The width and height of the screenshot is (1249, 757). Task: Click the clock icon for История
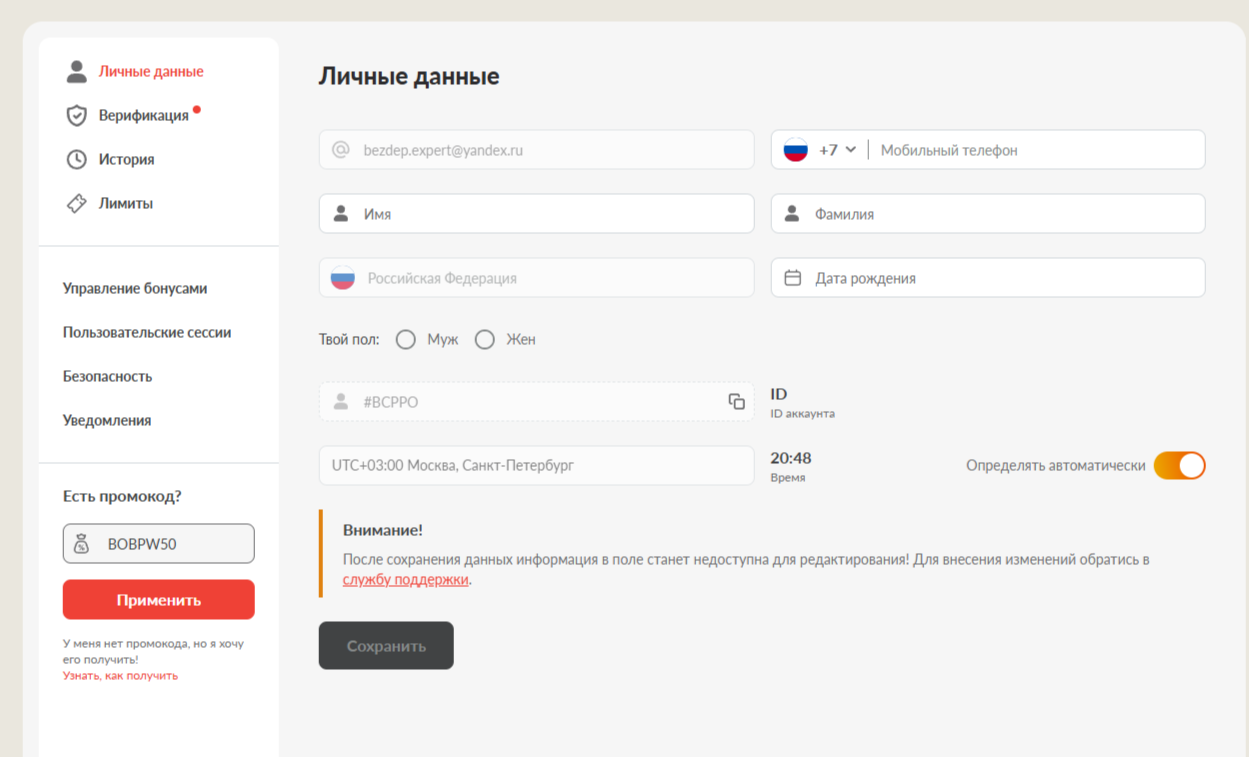[x=76, y=159]
